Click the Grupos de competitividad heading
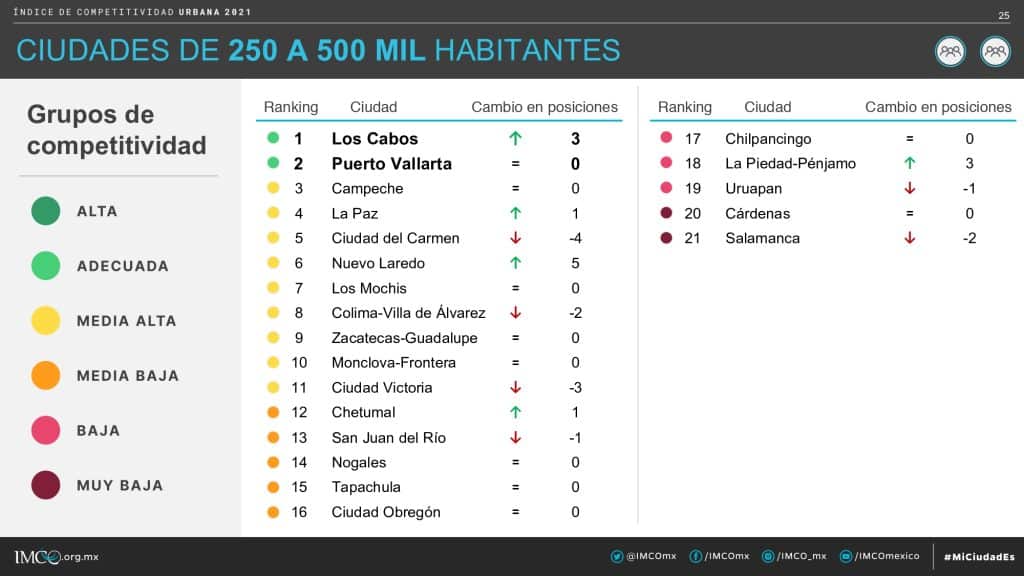 point(116,130)
